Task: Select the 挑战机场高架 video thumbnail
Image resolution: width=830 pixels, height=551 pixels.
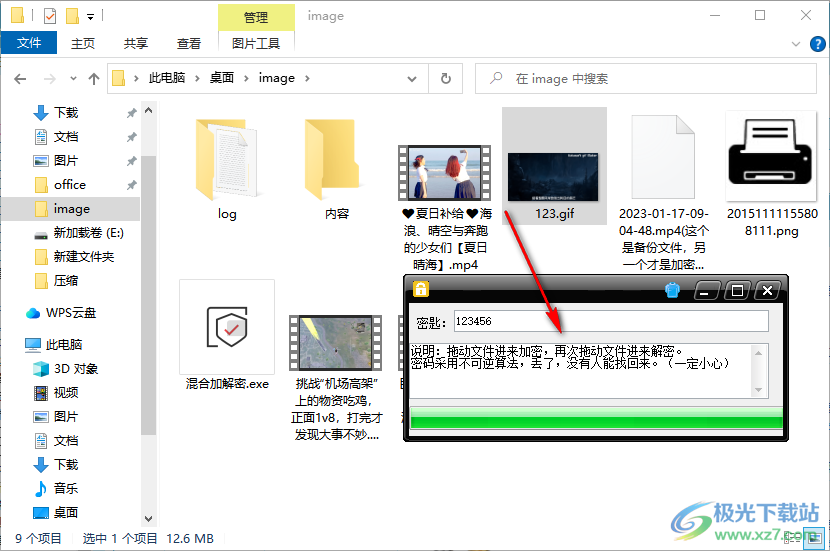Action: point(336,342)
